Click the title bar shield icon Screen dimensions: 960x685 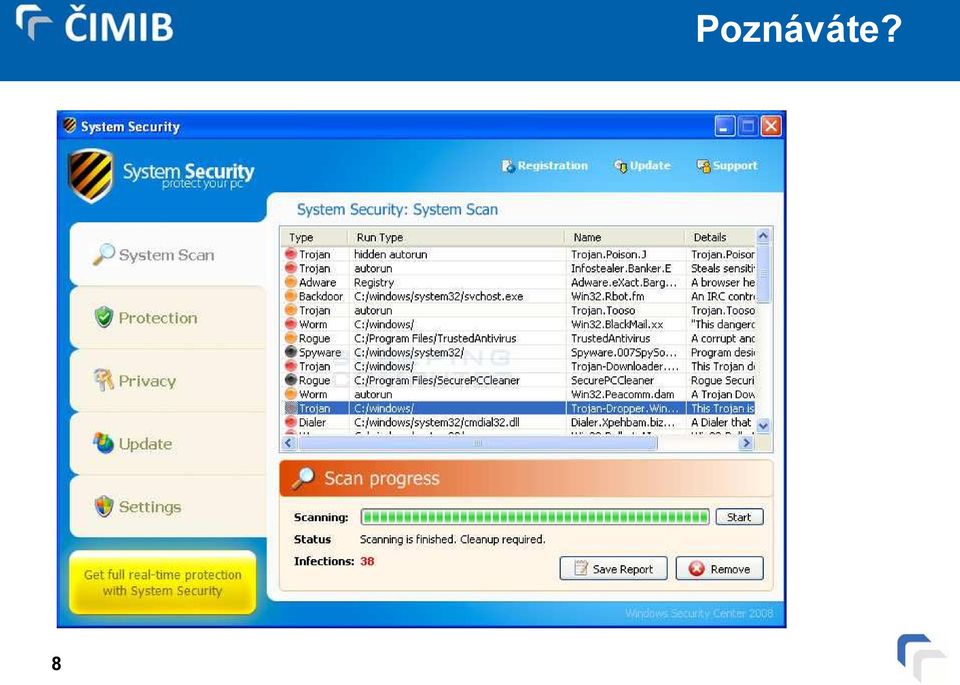[x=70, y=125]
